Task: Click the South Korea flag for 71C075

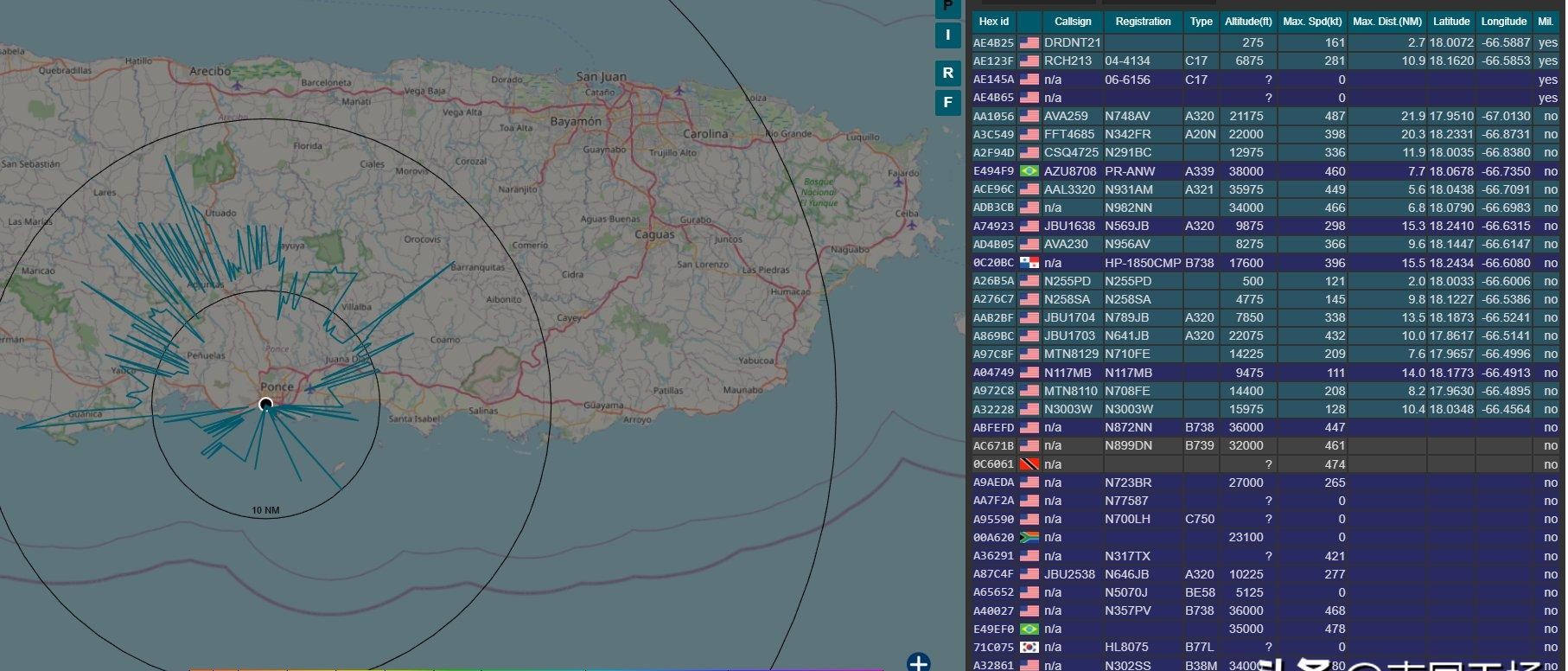Action: 1029,648
